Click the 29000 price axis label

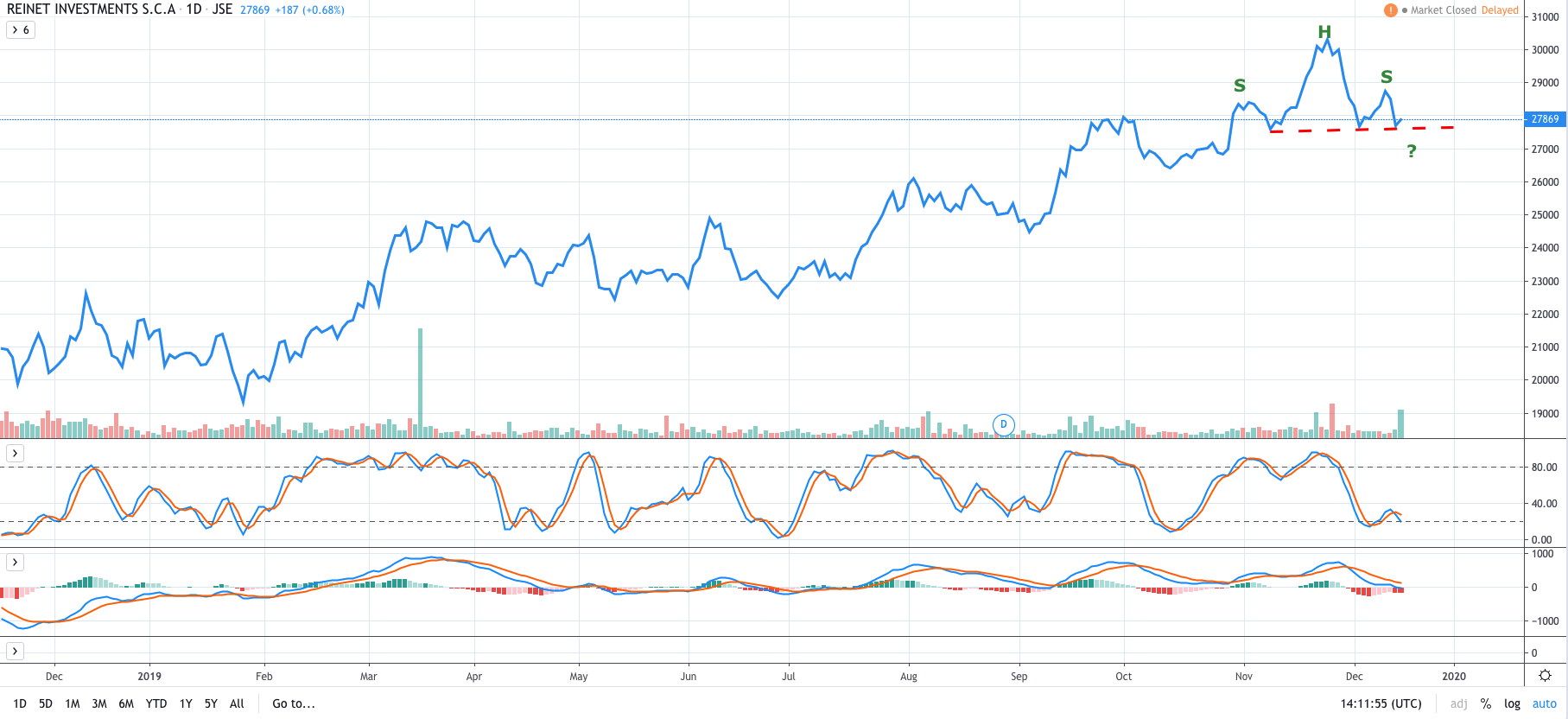(1545, 83)
